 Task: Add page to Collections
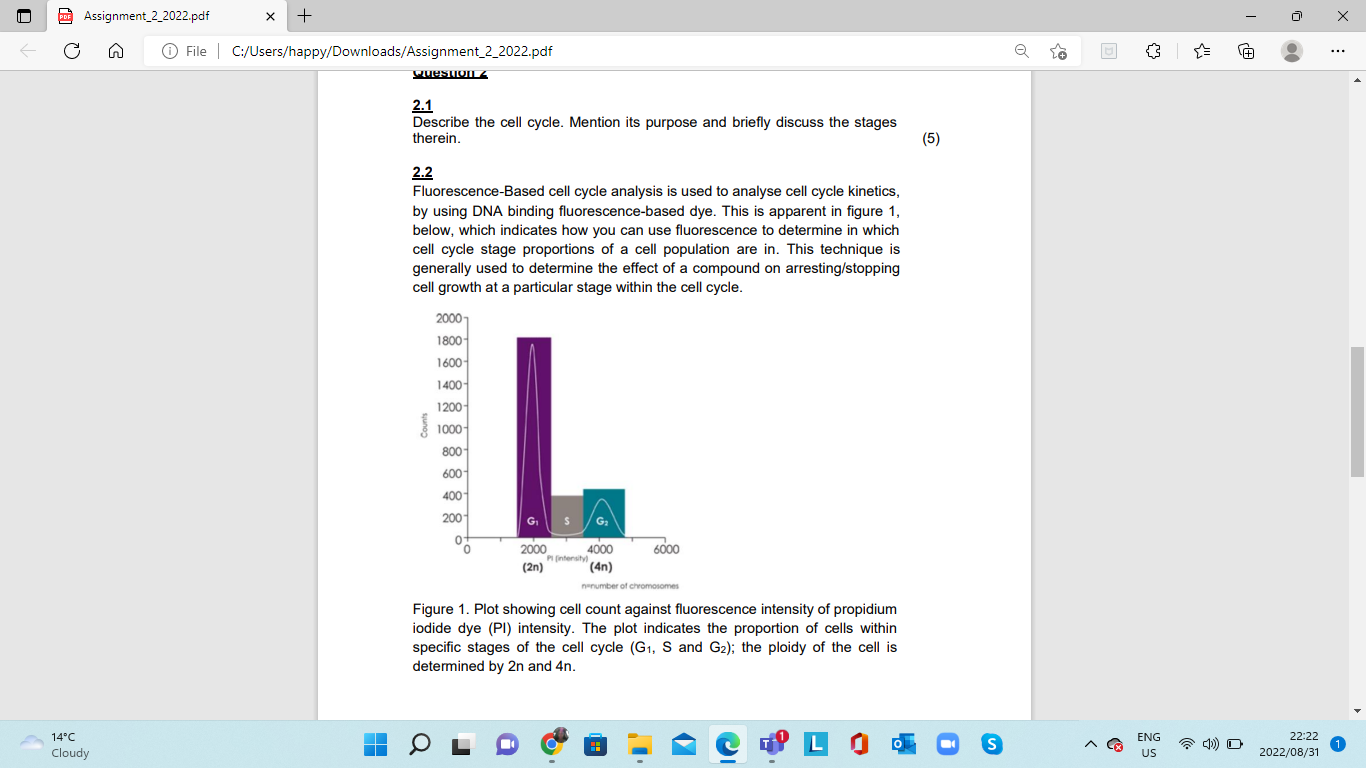pos(1246,51)
